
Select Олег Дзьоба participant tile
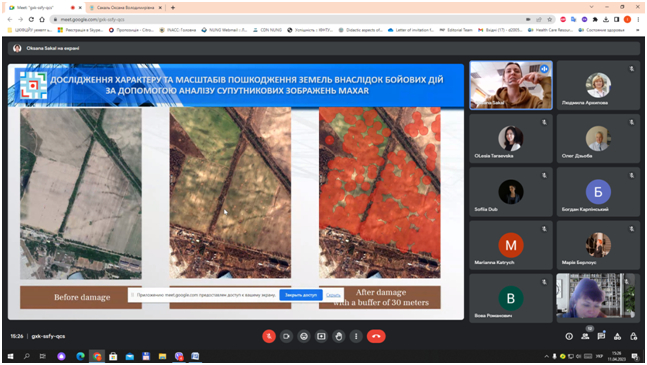[598, 139]
